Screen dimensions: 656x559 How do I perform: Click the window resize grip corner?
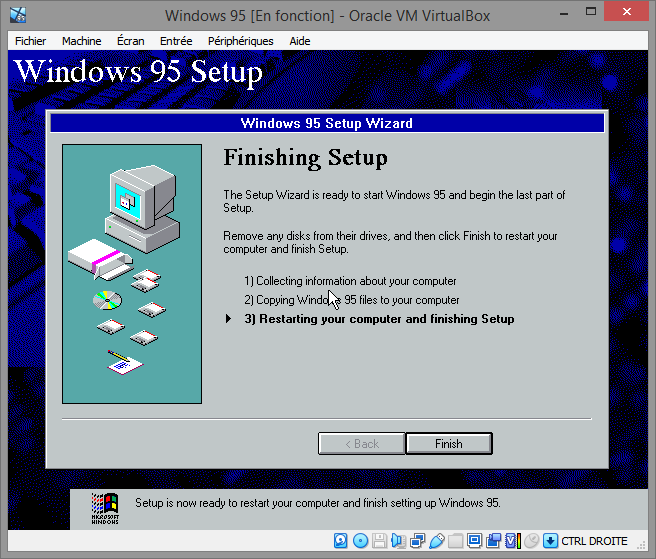[641, 544]
